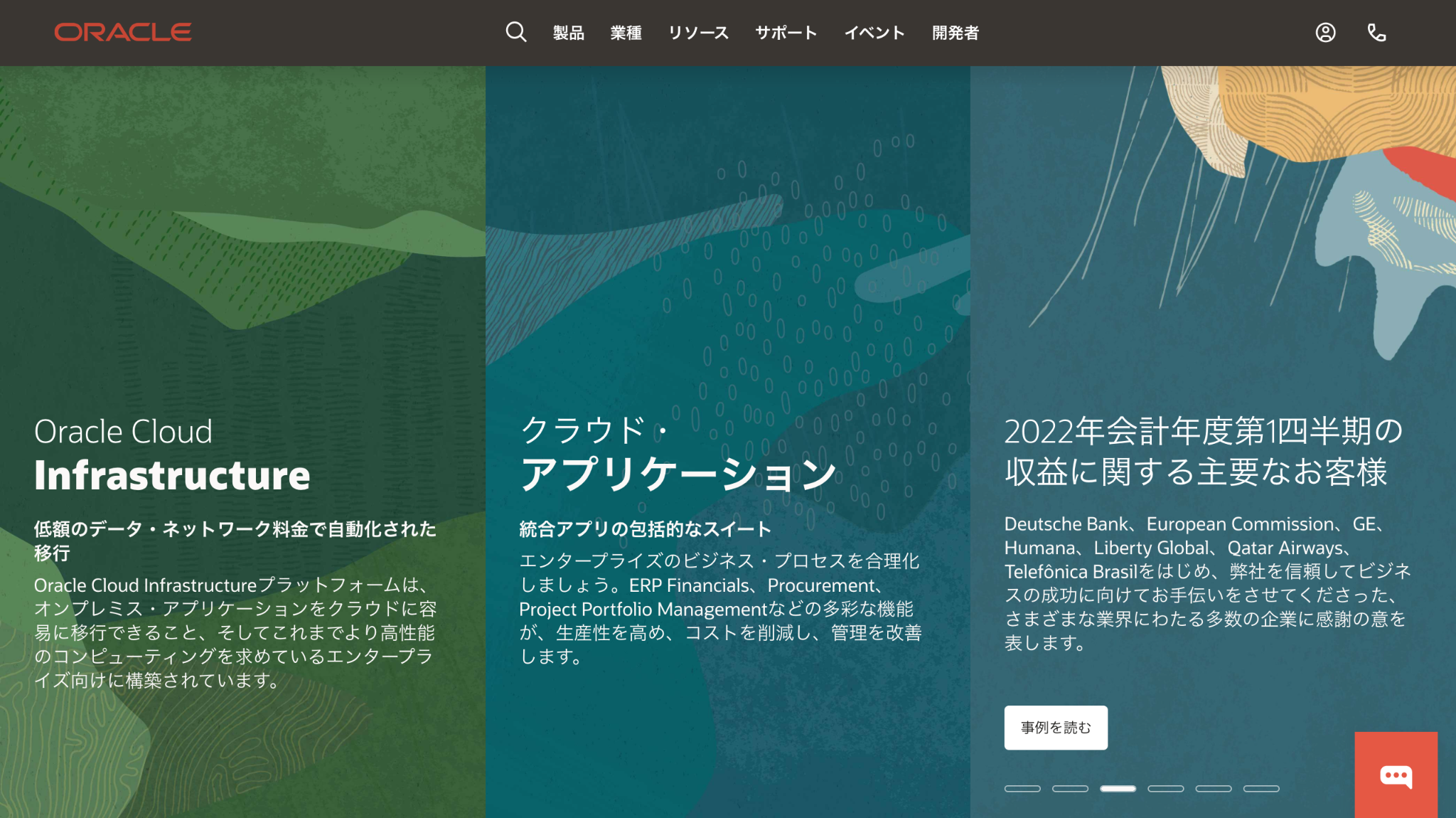This screenshot has width=1456, height=818.
Task: Select the sixth carousel slide indicator
Action: click(x=1260, y=788)
